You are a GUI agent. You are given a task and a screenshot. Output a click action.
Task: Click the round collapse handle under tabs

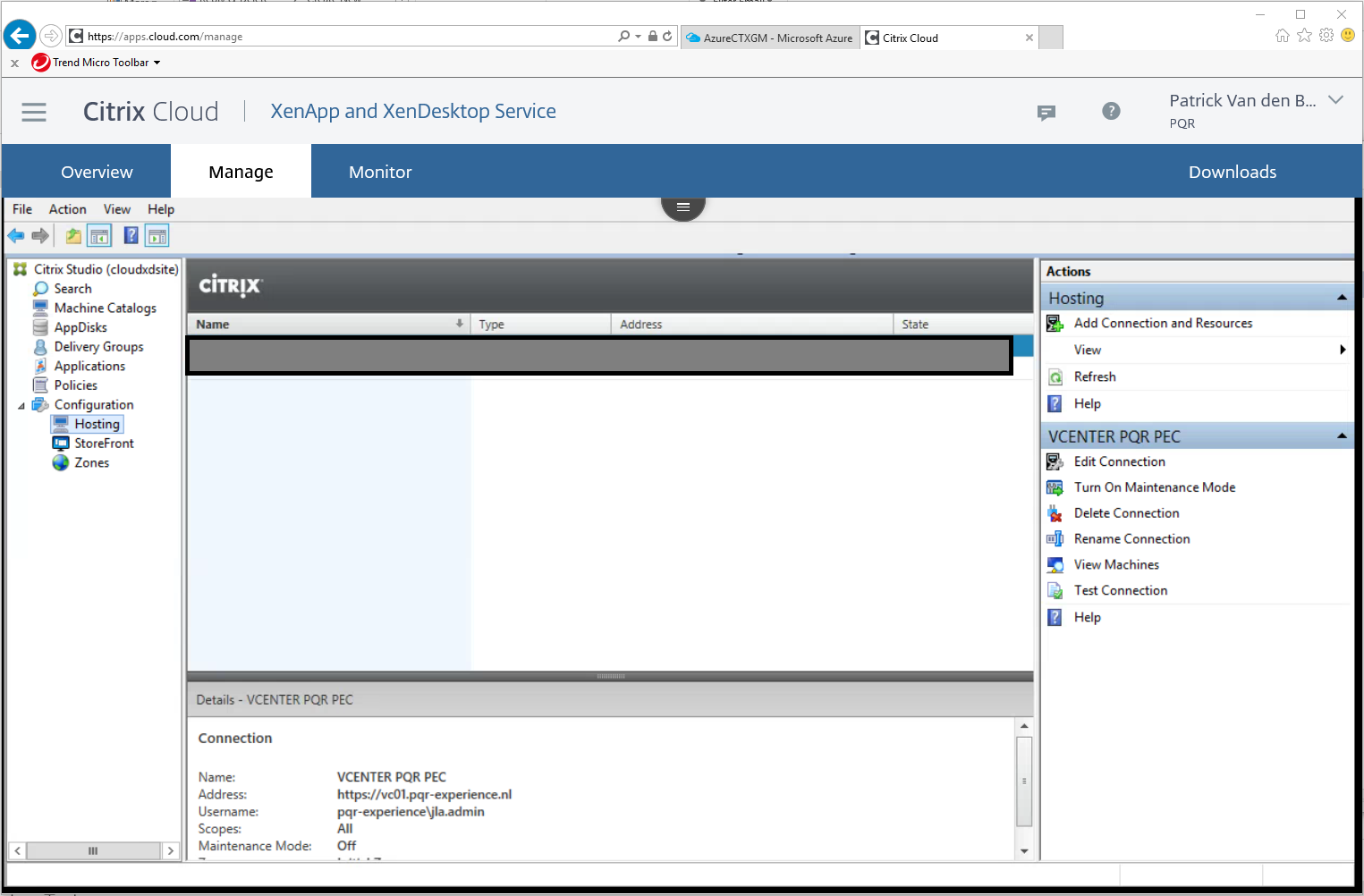pos(683,207)
